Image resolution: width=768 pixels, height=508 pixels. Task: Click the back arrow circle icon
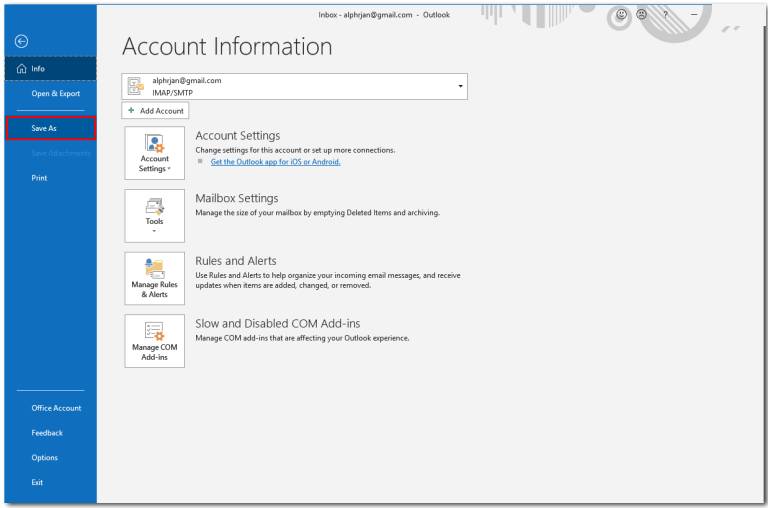coord(21,41)
